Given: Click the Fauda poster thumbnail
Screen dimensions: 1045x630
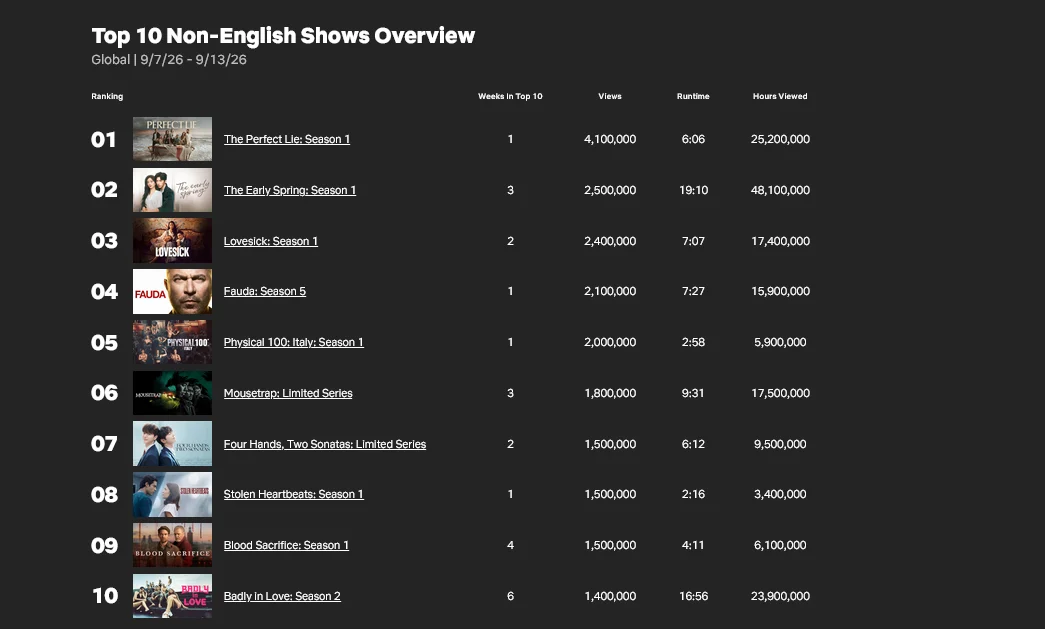Looking at the screenshot, I should coord(173,291).
